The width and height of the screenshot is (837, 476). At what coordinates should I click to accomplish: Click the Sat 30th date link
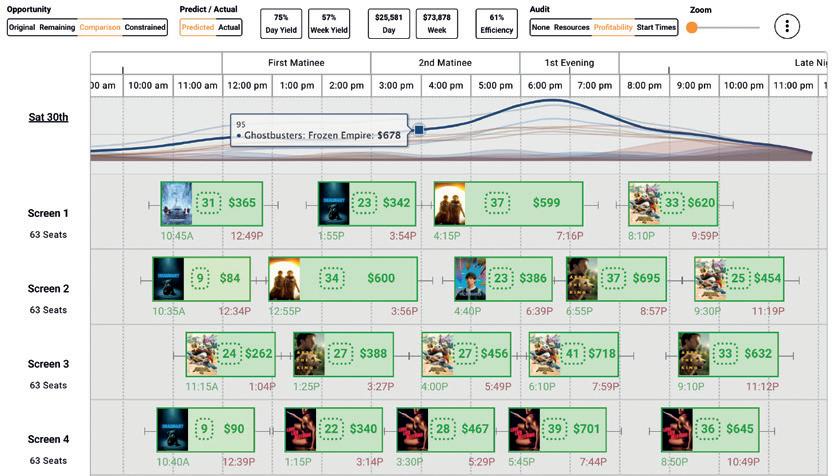pos(48,117)
